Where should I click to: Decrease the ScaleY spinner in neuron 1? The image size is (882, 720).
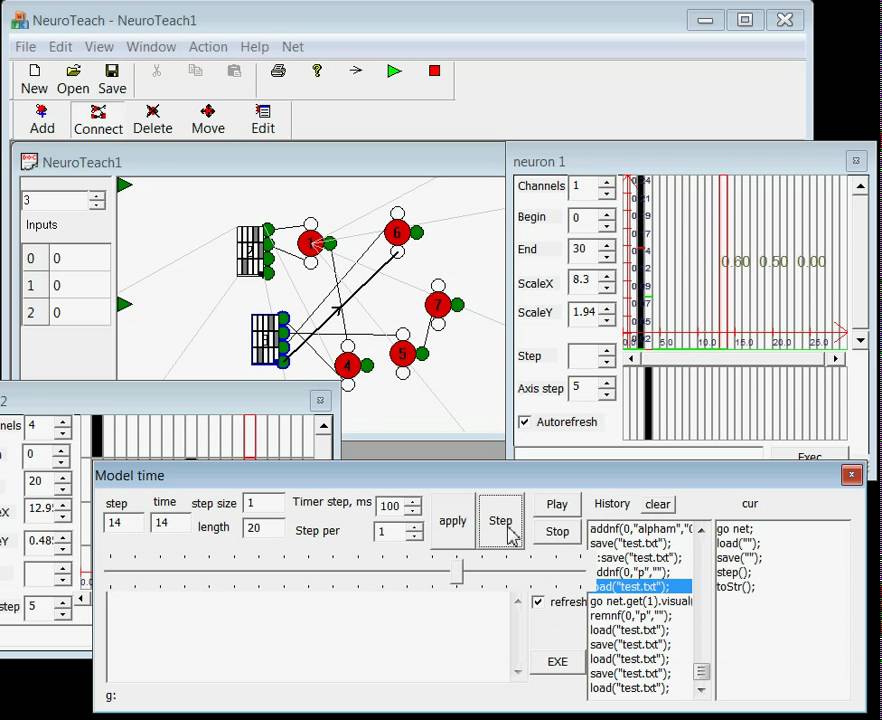(606, 321)
